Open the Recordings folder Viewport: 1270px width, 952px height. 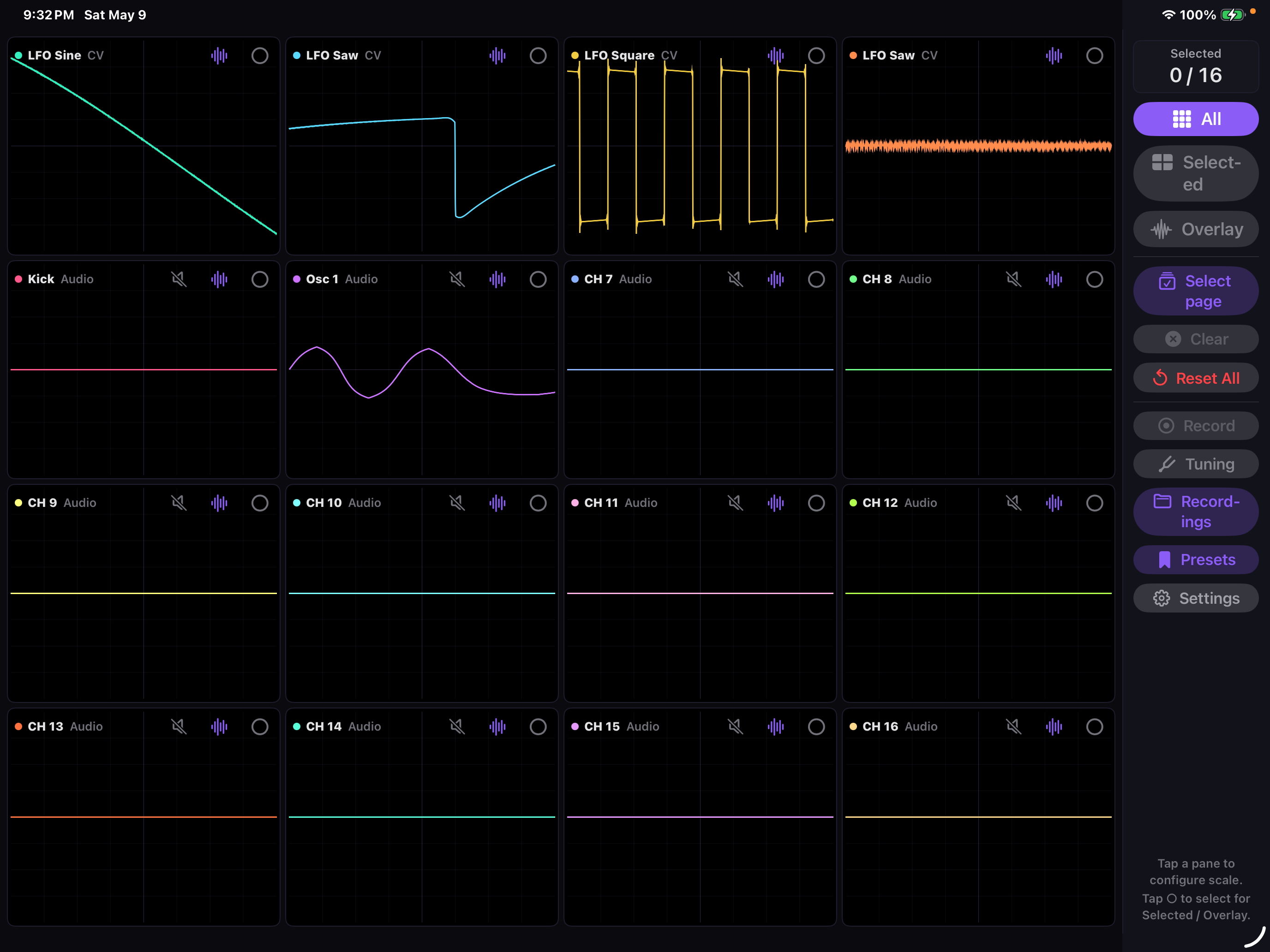coord(1195,512)
